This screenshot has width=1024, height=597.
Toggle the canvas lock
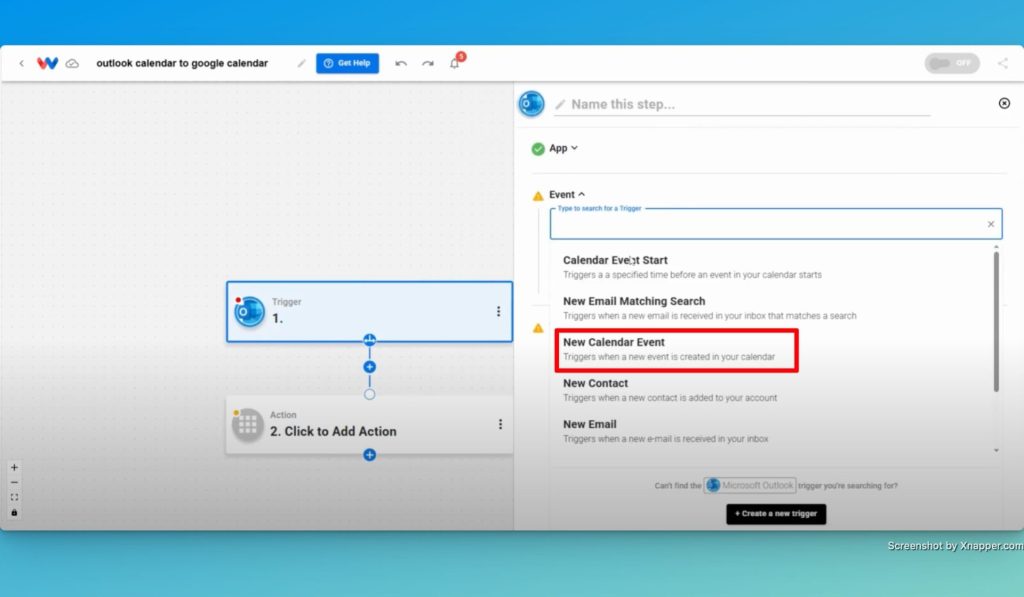14,513
